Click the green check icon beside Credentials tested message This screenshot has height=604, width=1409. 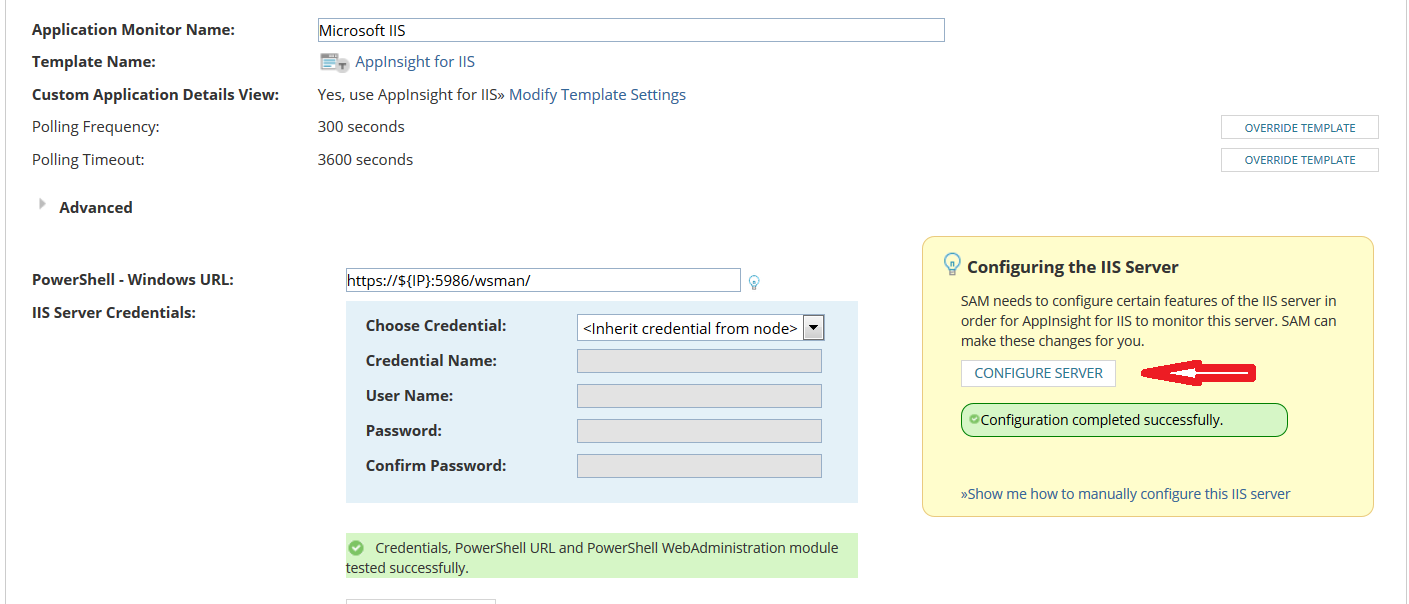[355, 548]
